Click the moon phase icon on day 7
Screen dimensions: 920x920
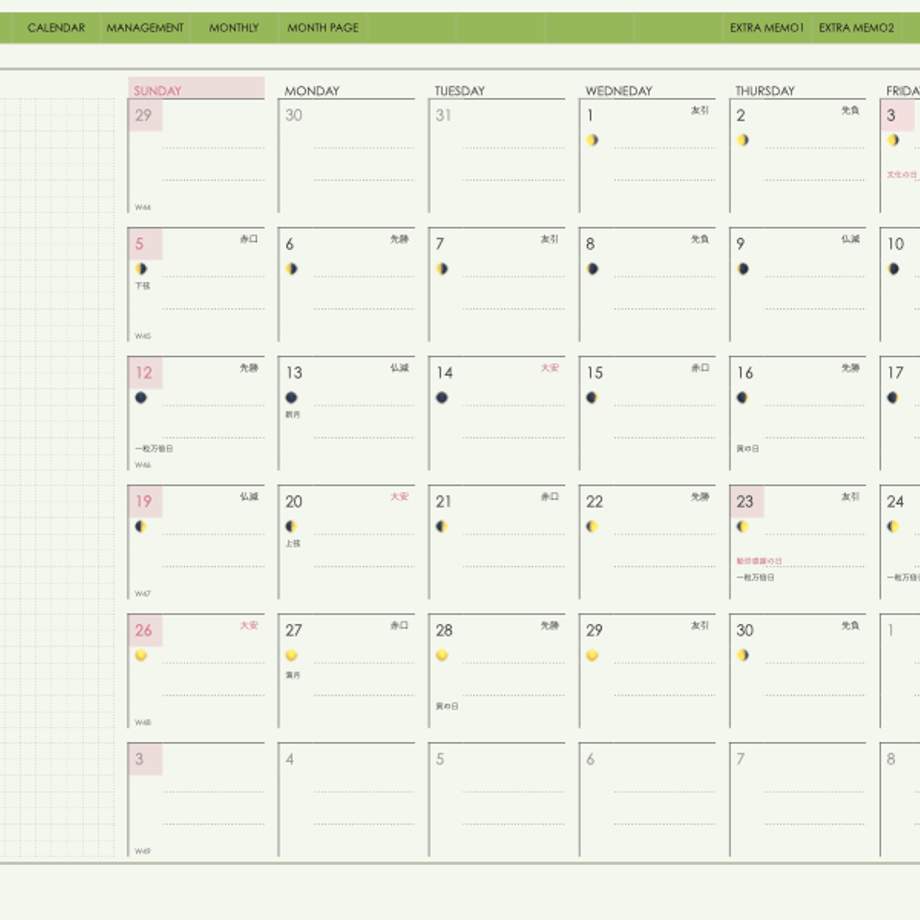point(442,269)
